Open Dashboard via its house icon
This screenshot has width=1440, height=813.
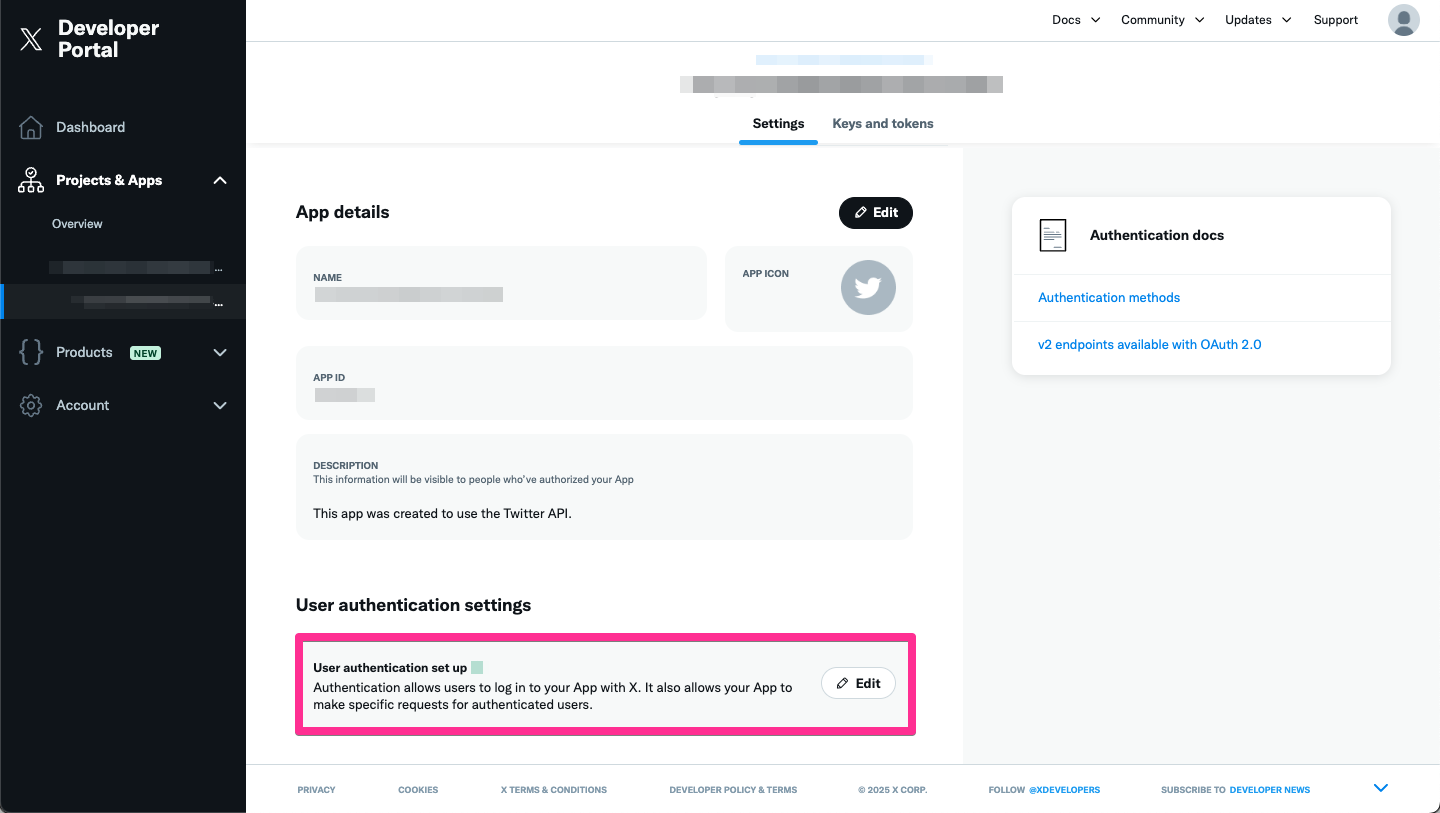pos(31,127)
